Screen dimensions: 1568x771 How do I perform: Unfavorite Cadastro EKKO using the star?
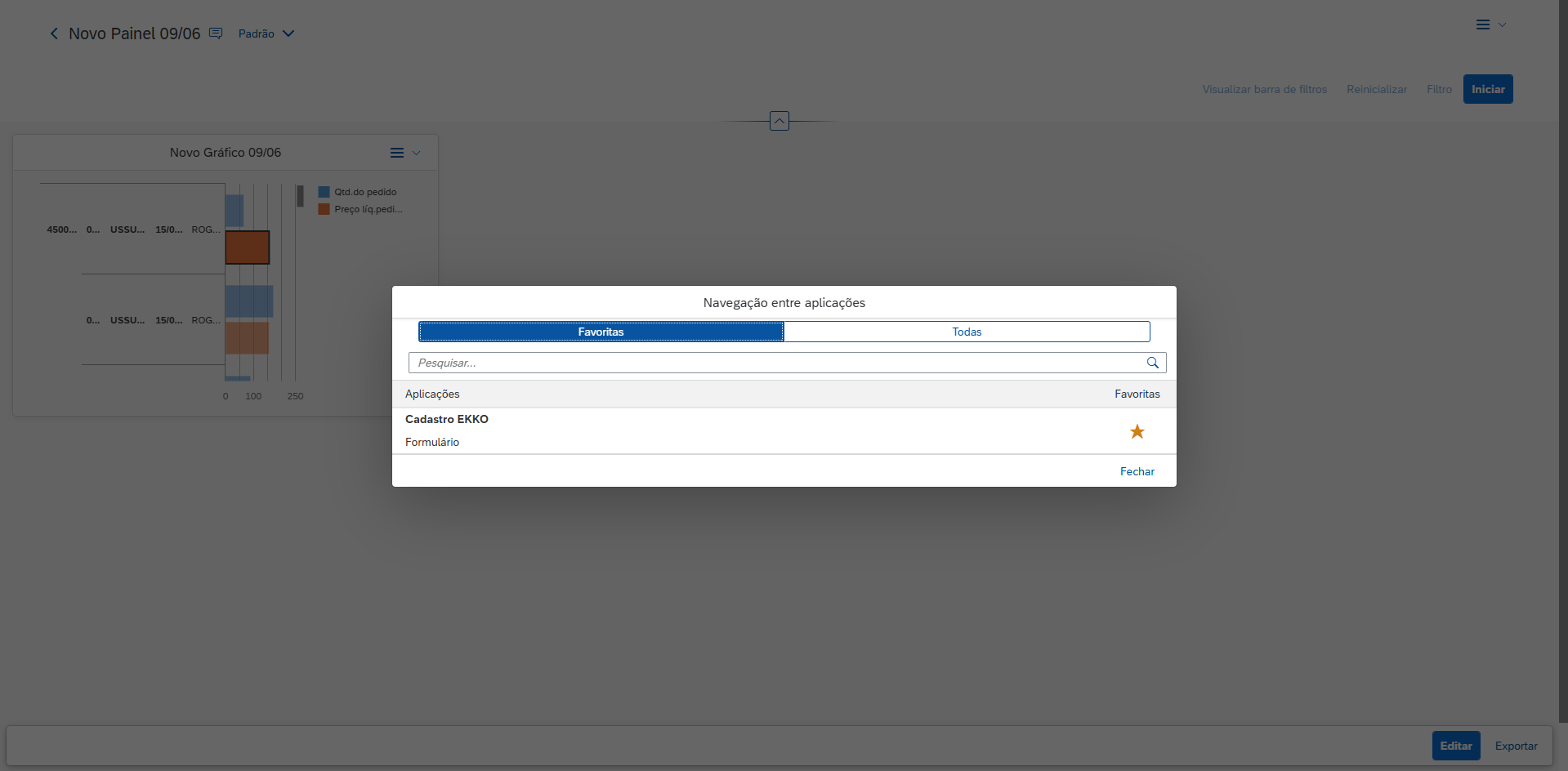pyautogui.click(x=1137, y=431)
